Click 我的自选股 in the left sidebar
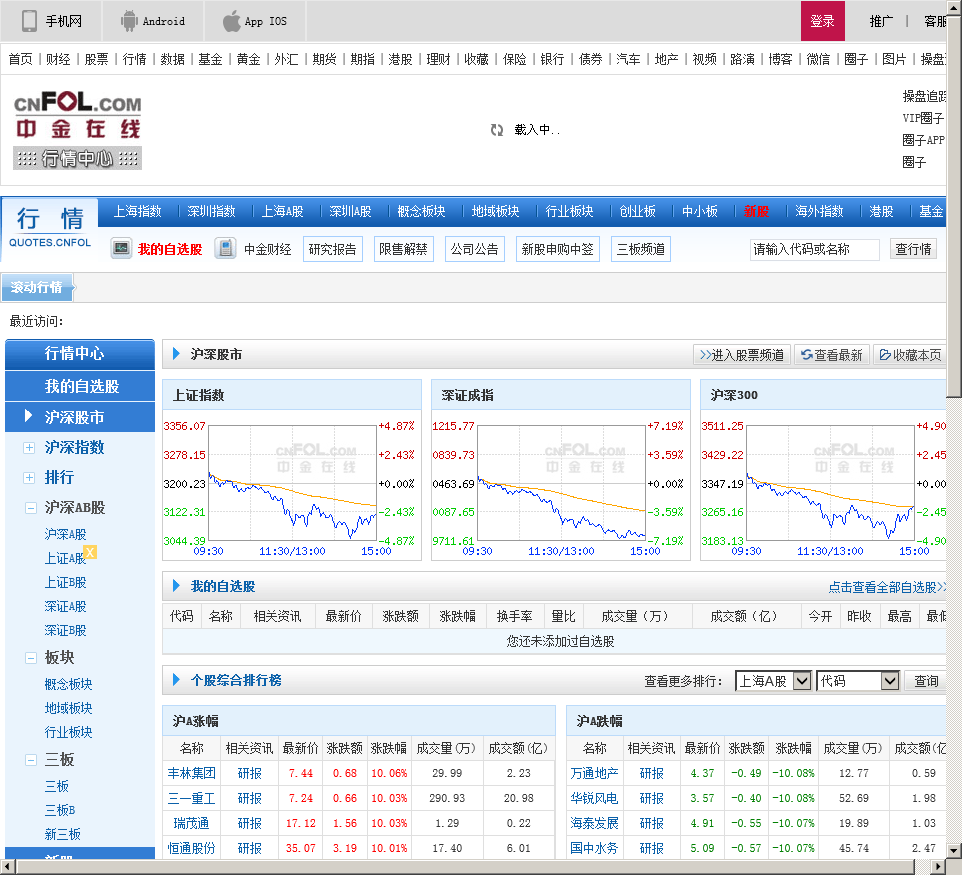Viewport: 962px width, 875px height. pyautogui.click(x=80, y=386)
